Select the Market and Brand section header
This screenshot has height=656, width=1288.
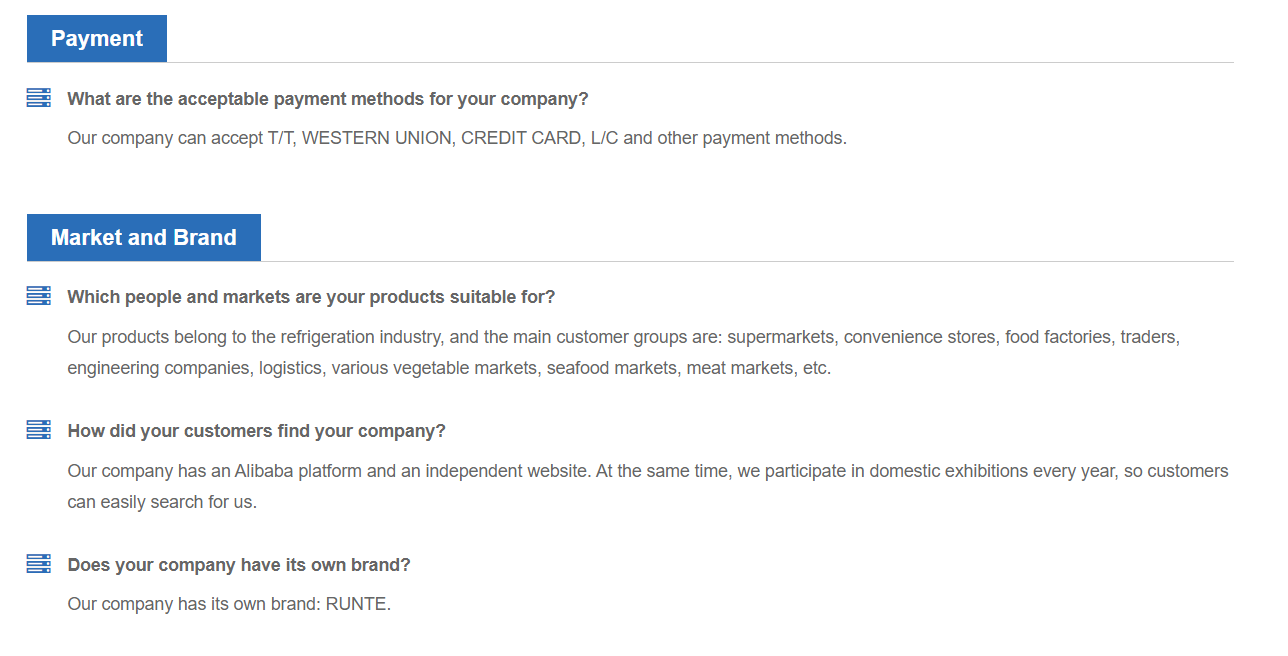pyautogui.click(x=144, y=238)
